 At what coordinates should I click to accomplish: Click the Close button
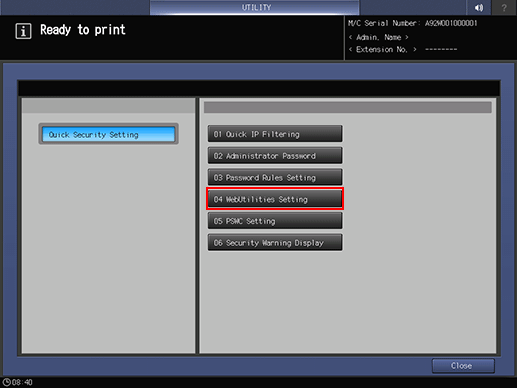(x=463, y=366)
